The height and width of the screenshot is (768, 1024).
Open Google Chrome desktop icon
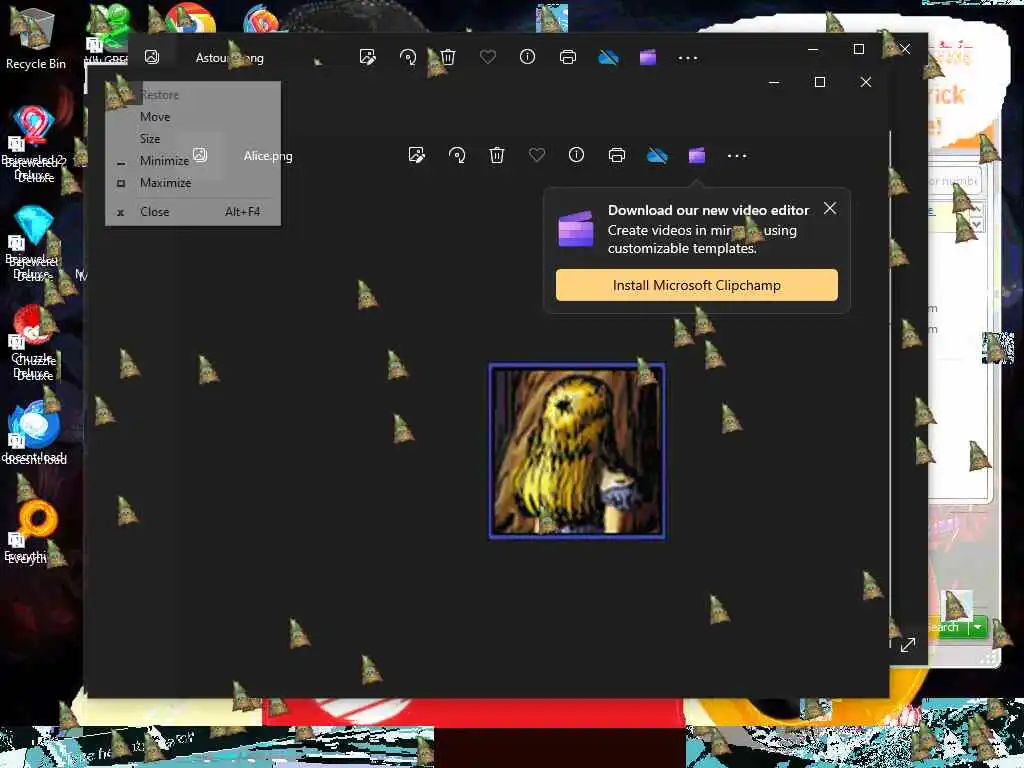[190, 18]
